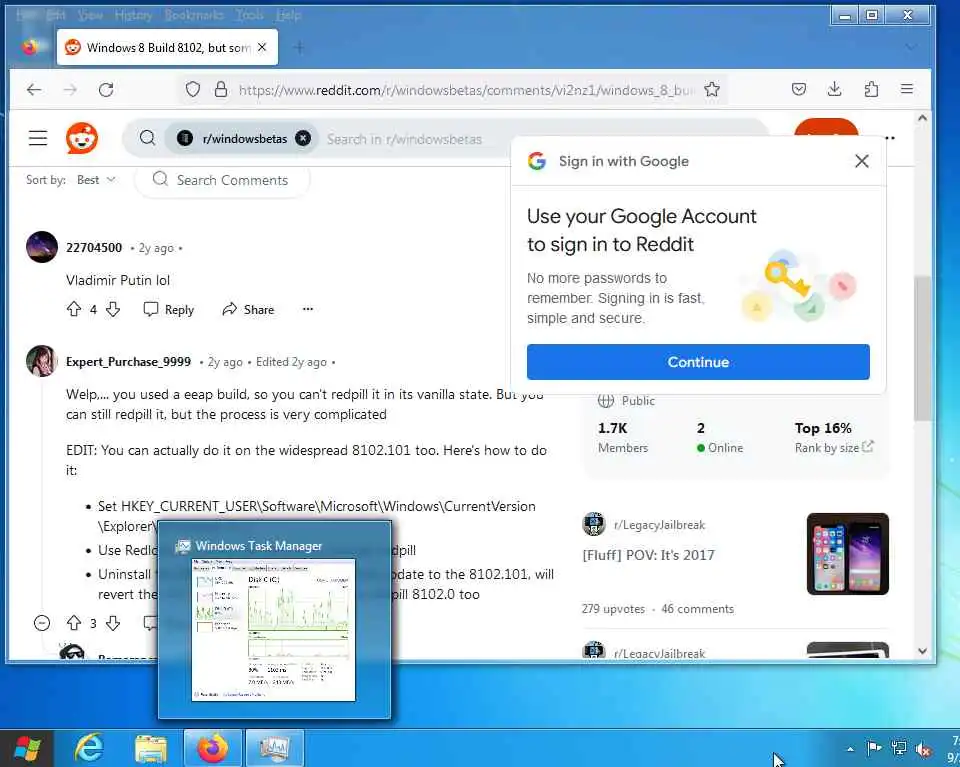This screenshot has height=767, width=960.
Task: Open the Reddit overflow three-dots menu in header
Action: coord(890,138)
